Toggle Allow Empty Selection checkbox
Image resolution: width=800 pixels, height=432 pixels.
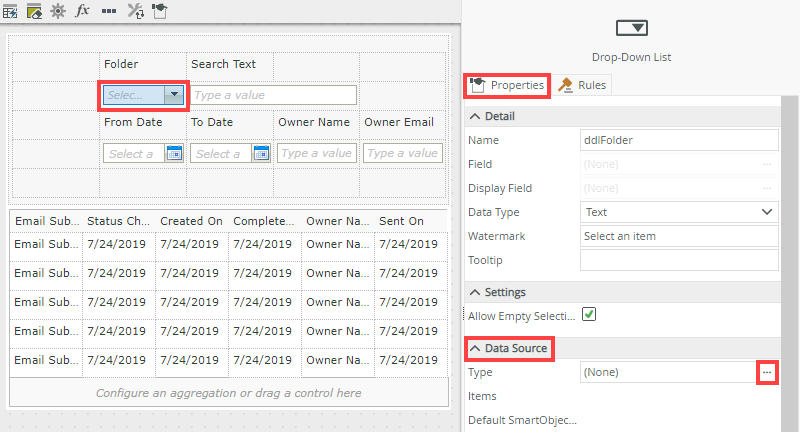coord(589,315)
